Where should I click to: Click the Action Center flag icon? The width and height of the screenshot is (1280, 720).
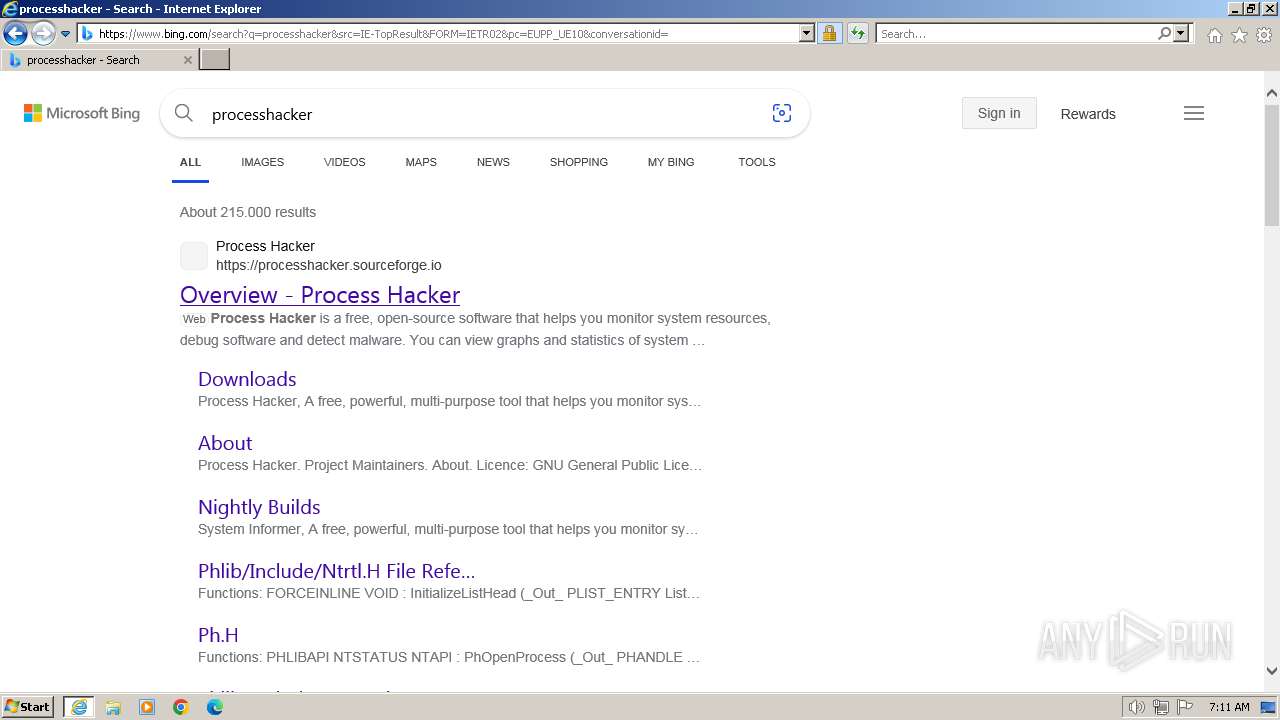1184,707
